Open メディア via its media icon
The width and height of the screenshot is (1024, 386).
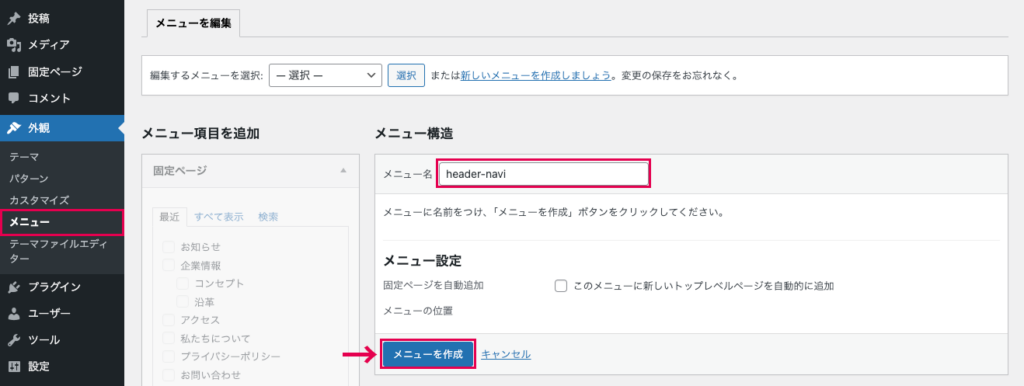pos(13,45)
